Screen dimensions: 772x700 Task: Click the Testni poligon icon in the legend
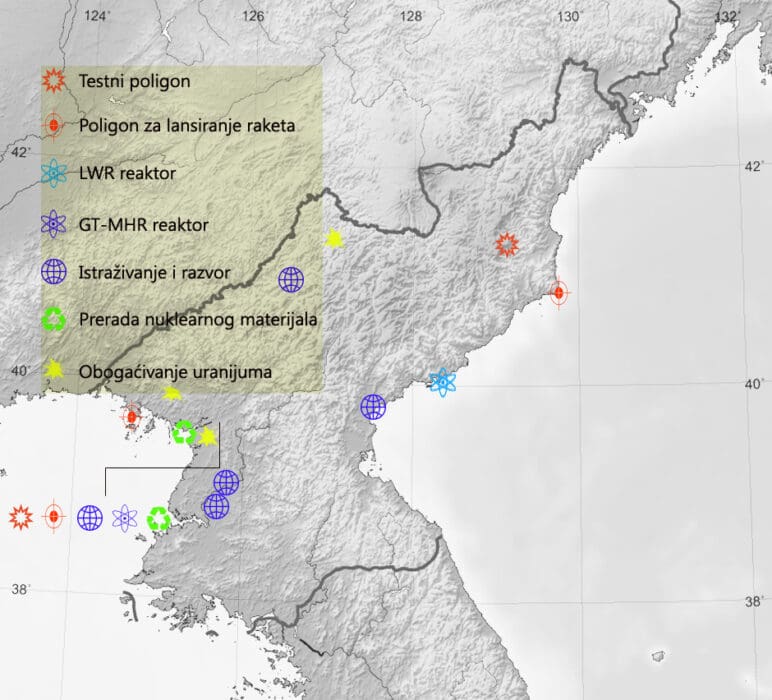[x=54, y=80]
